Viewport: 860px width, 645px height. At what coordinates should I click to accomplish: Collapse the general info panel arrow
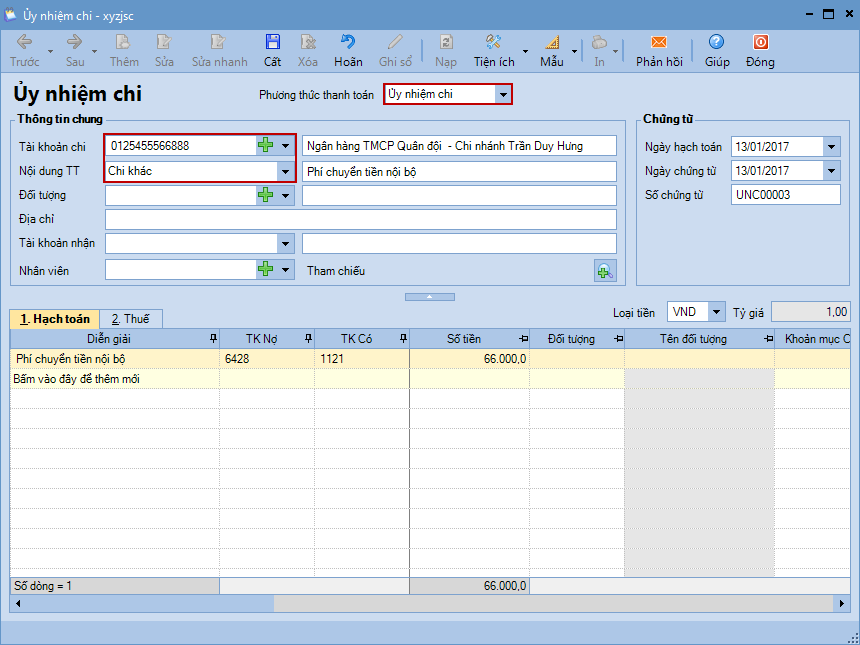(x=428, y=296)
